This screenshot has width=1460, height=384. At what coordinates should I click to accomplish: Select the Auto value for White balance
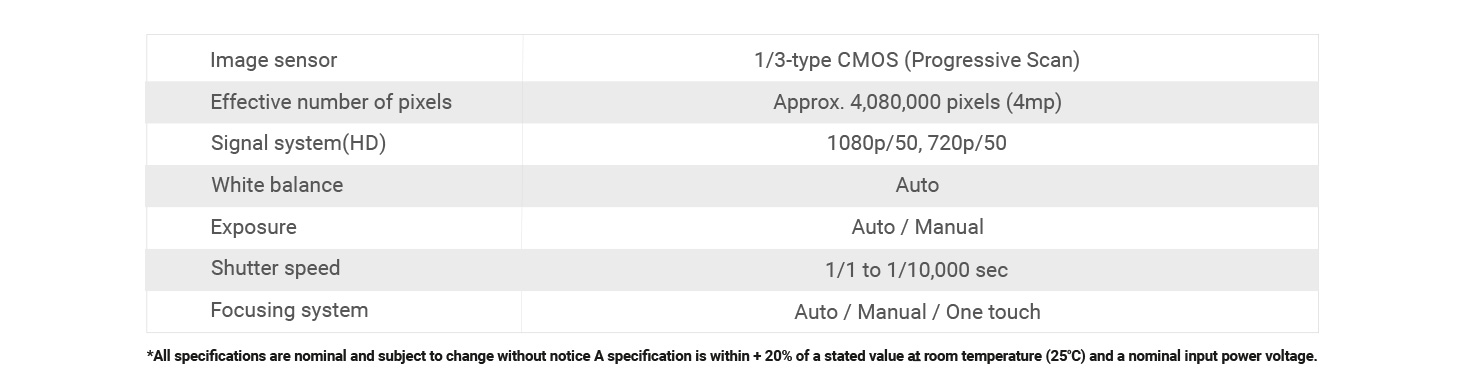click(x=917, y=185)
